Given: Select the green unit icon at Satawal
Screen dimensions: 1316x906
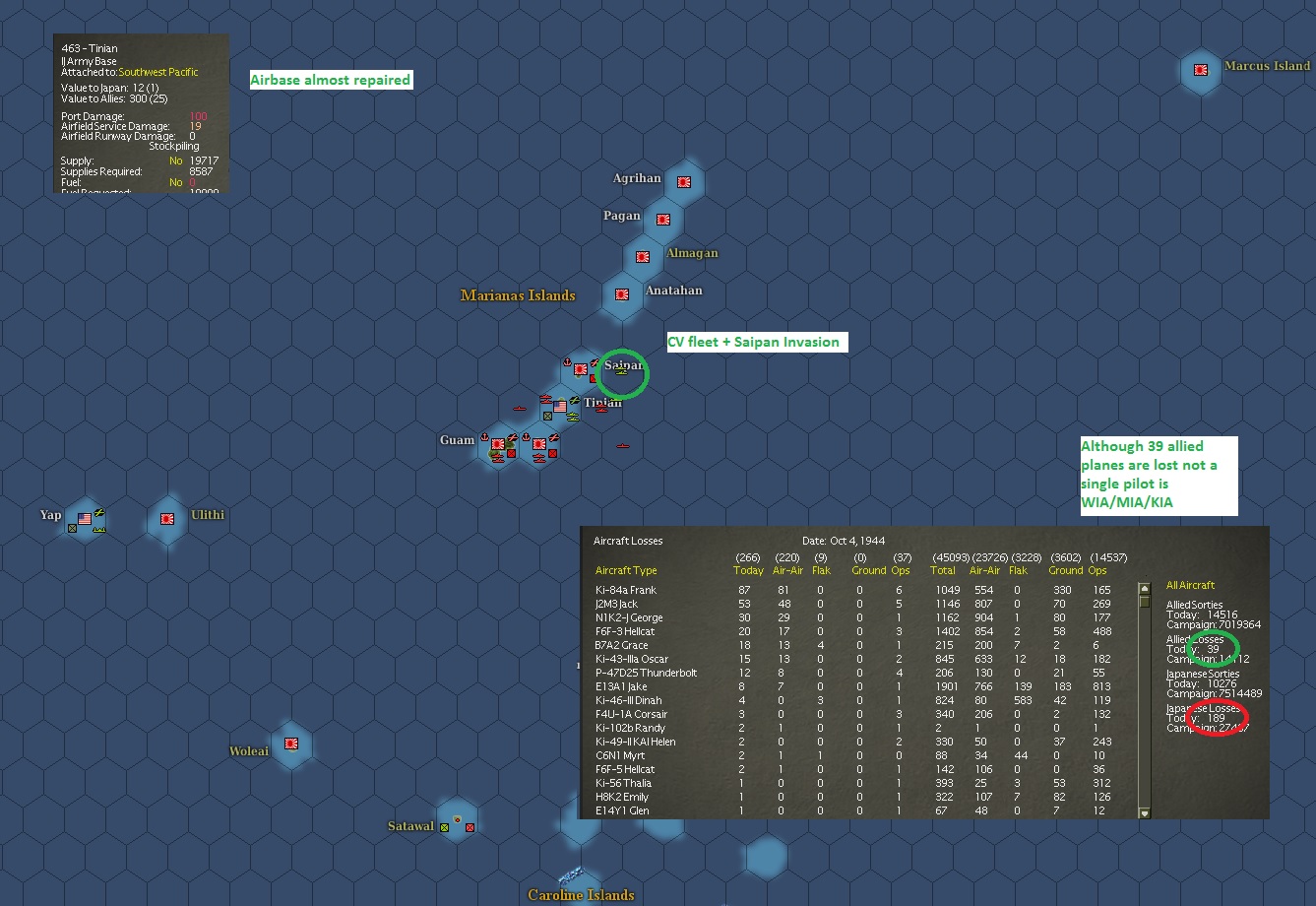Looking at the screenshot, I should pos(445,827).
